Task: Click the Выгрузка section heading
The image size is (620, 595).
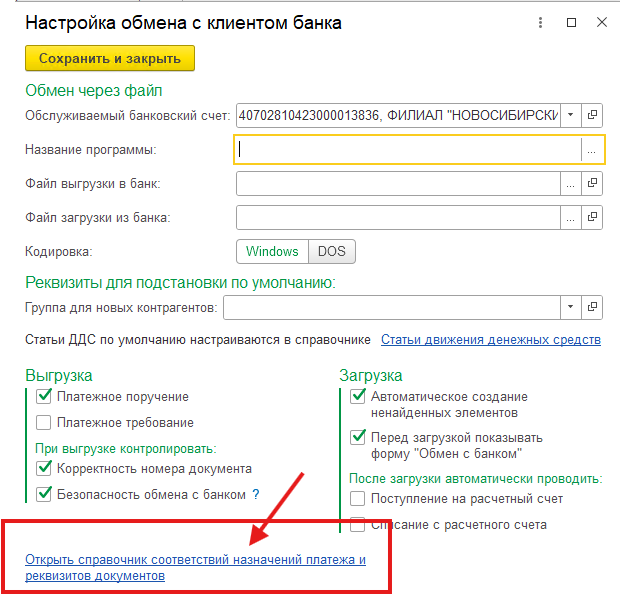Action: (x=59, y=375)
